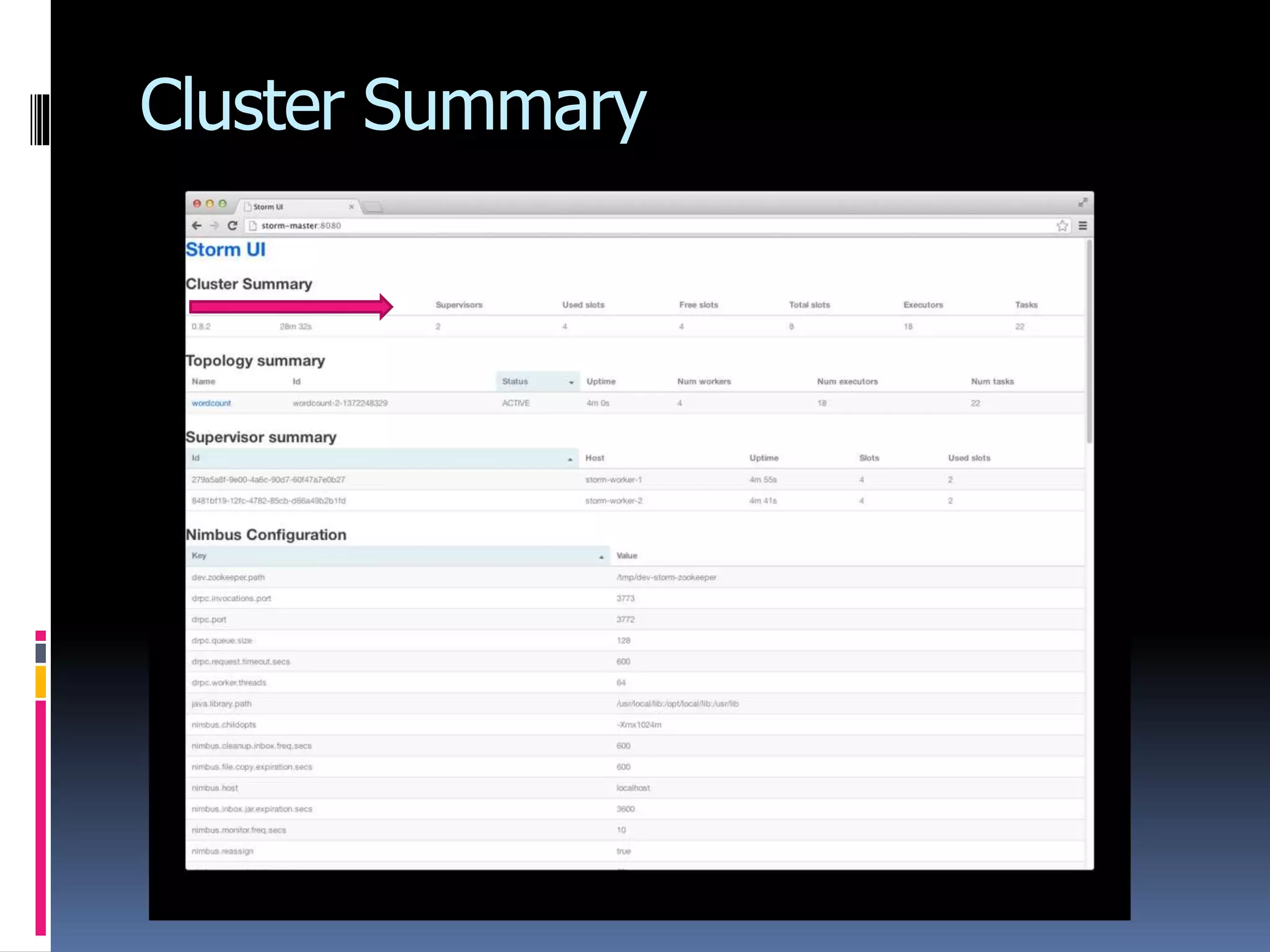The height and width of the screenshot is (952, 1270).
Task: Select topology id wordcount-2-1372248329
Action: 340,403
